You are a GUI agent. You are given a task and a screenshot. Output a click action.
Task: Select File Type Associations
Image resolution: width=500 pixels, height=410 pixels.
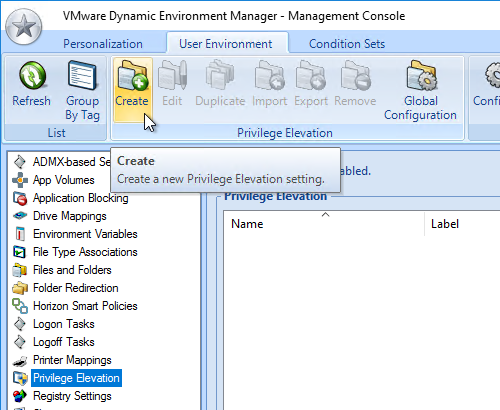pos(85,252)
